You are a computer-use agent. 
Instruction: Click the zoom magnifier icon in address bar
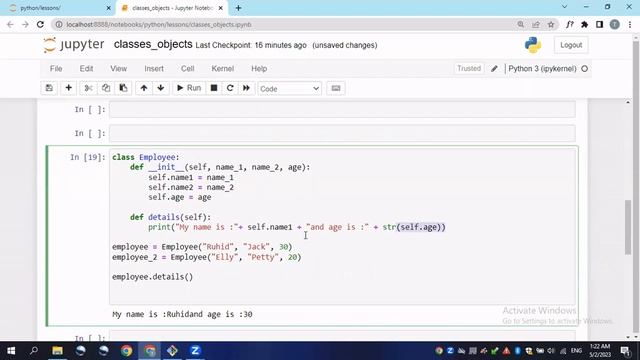pyautogui.click(x=521, y=24)
